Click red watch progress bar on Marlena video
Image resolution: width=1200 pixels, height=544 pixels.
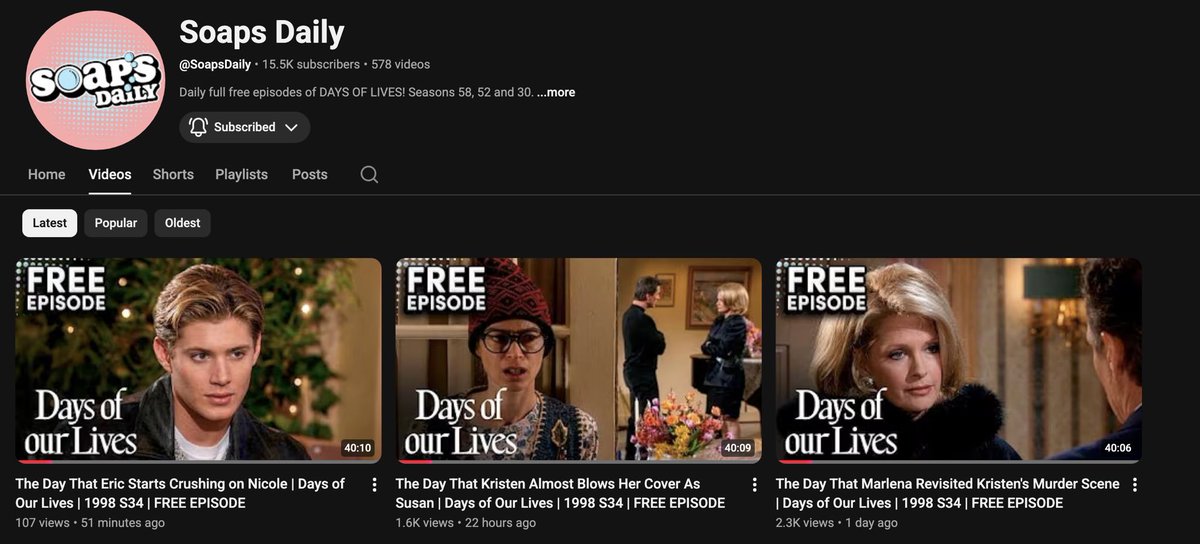coord(796,462)
